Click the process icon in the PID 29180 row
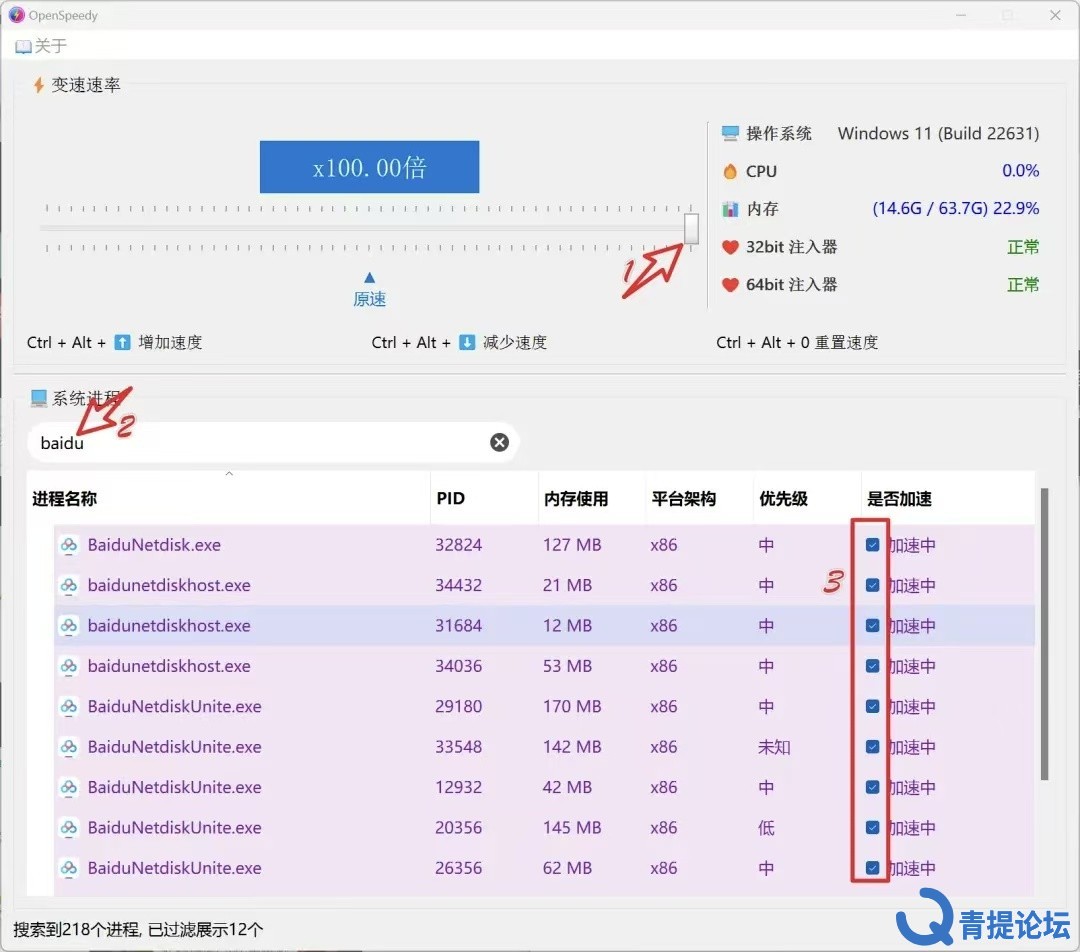This screenshot has width=1080, height=952. coord(69,707)
